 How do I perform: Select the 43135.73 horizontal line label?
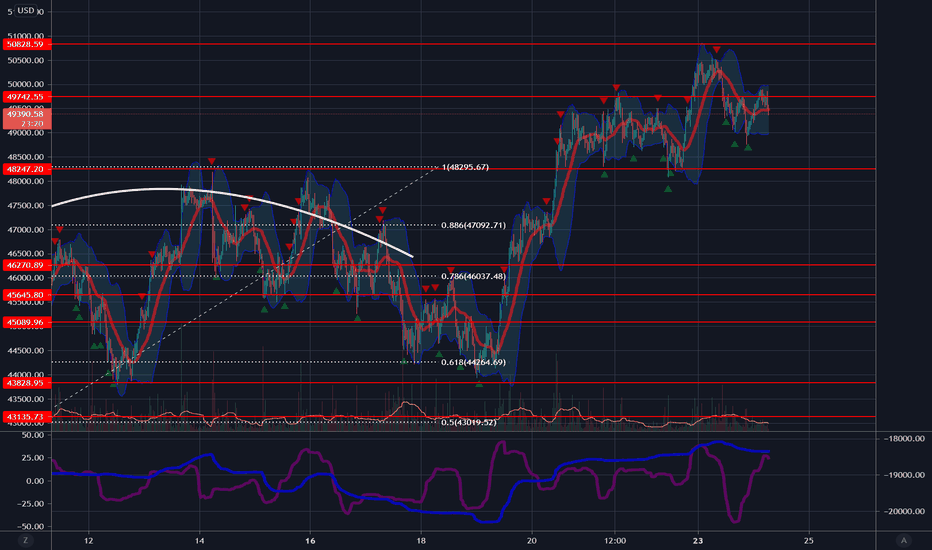click(x=27, y=417)
